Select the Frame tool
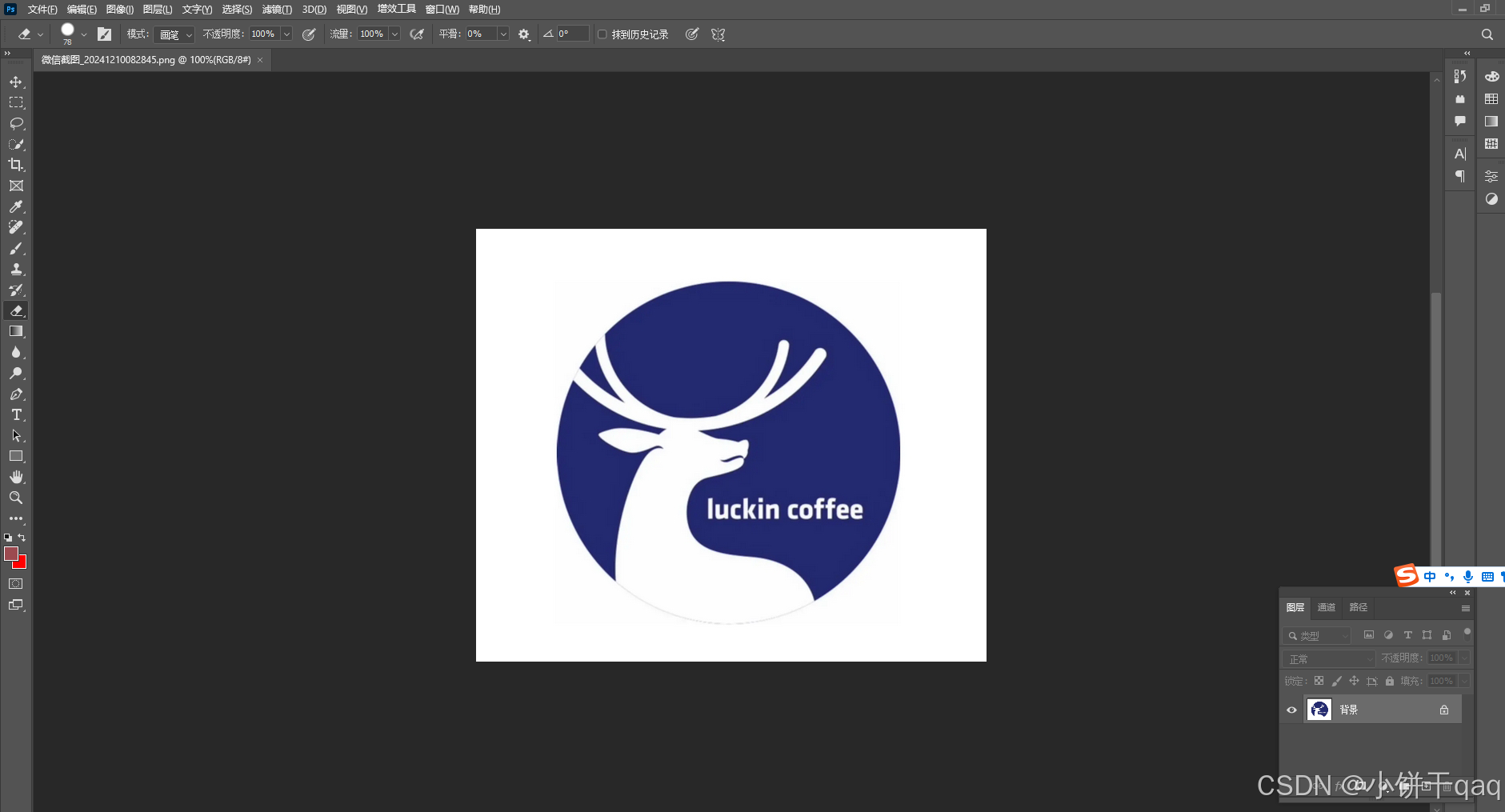Screen dimensions: 1505x812 (x=16, y=186)
